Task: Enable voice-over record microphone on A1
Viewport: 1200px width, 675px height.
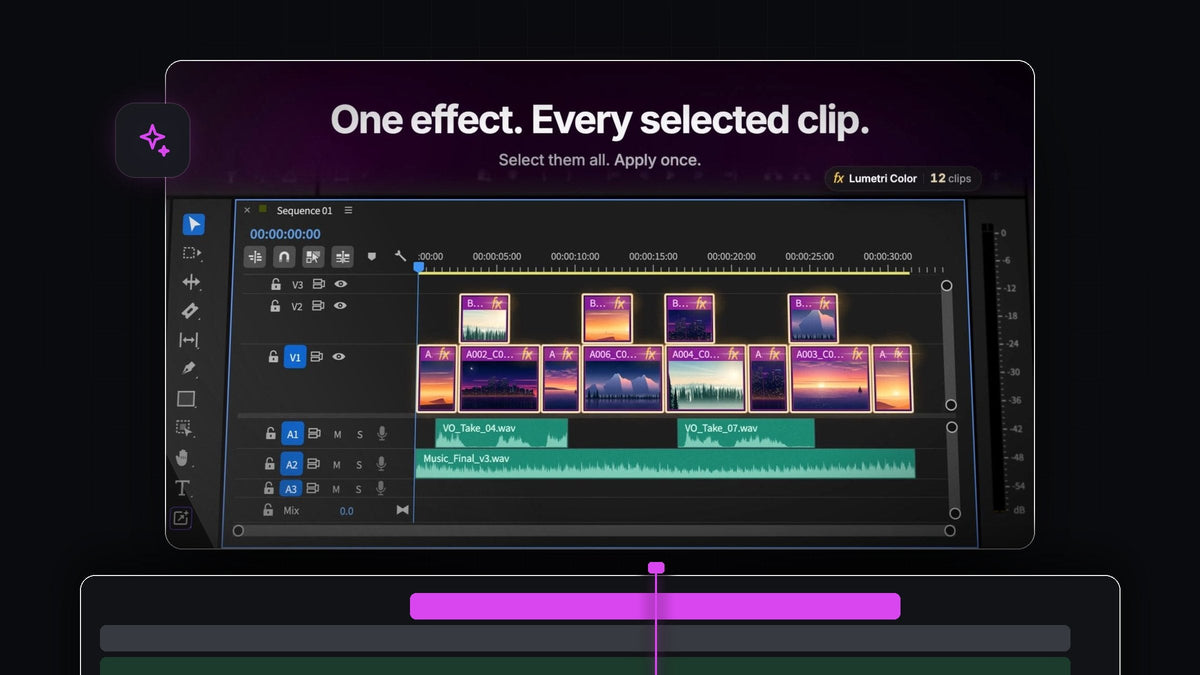Action: point(382,434)
